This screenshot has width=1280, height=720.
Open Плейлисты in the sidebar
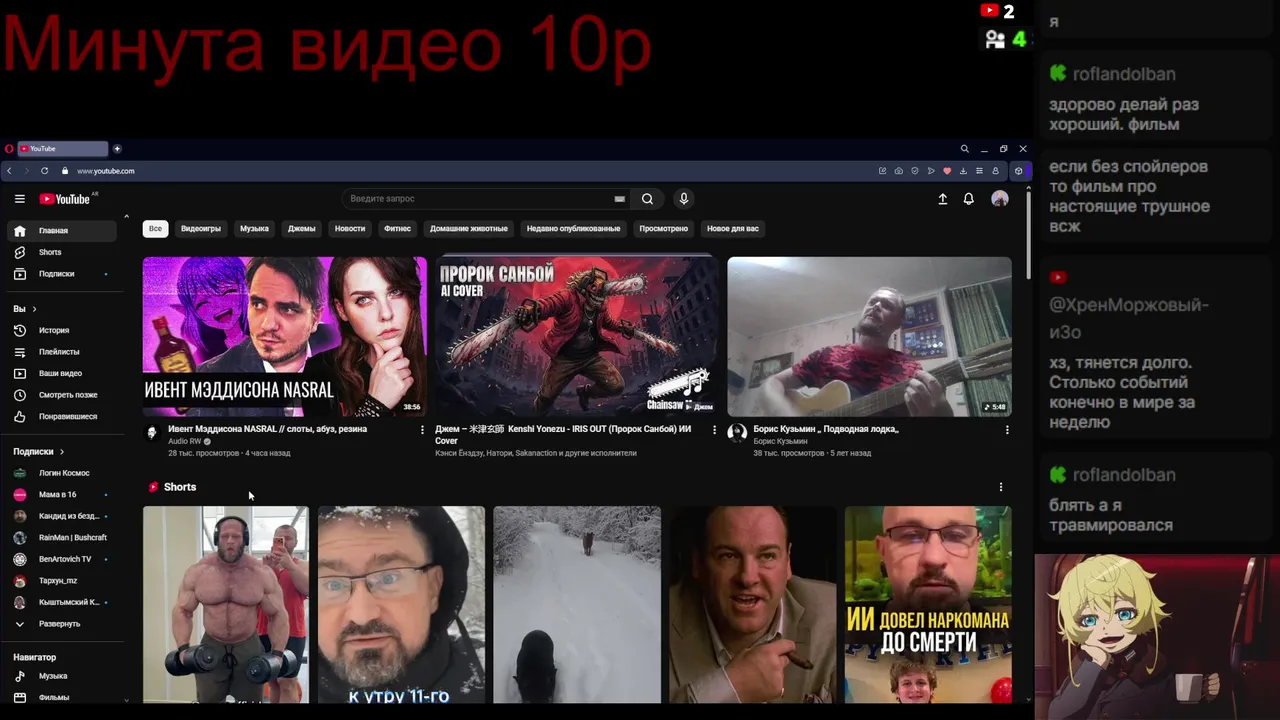coord(62,352)
